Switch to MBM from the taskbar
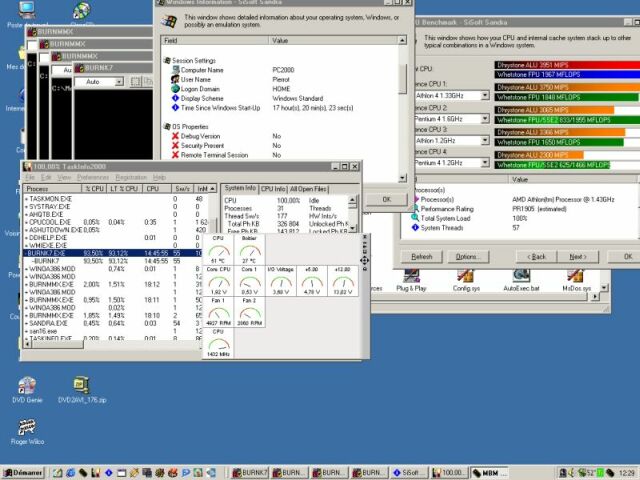Screen dimensions: 640x480 490,473
